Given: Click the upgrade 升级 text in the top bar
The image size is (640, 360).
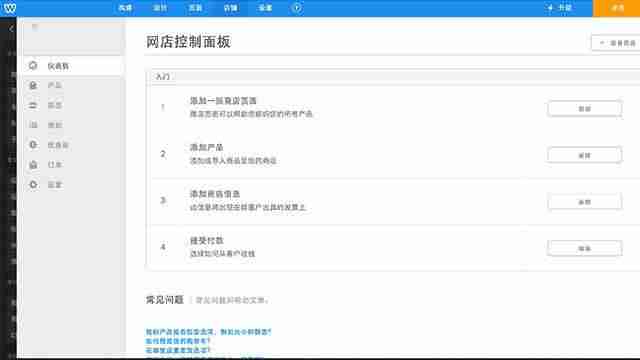Looking at the screenshot, I should pyautogui.click(x=565, y=8).
